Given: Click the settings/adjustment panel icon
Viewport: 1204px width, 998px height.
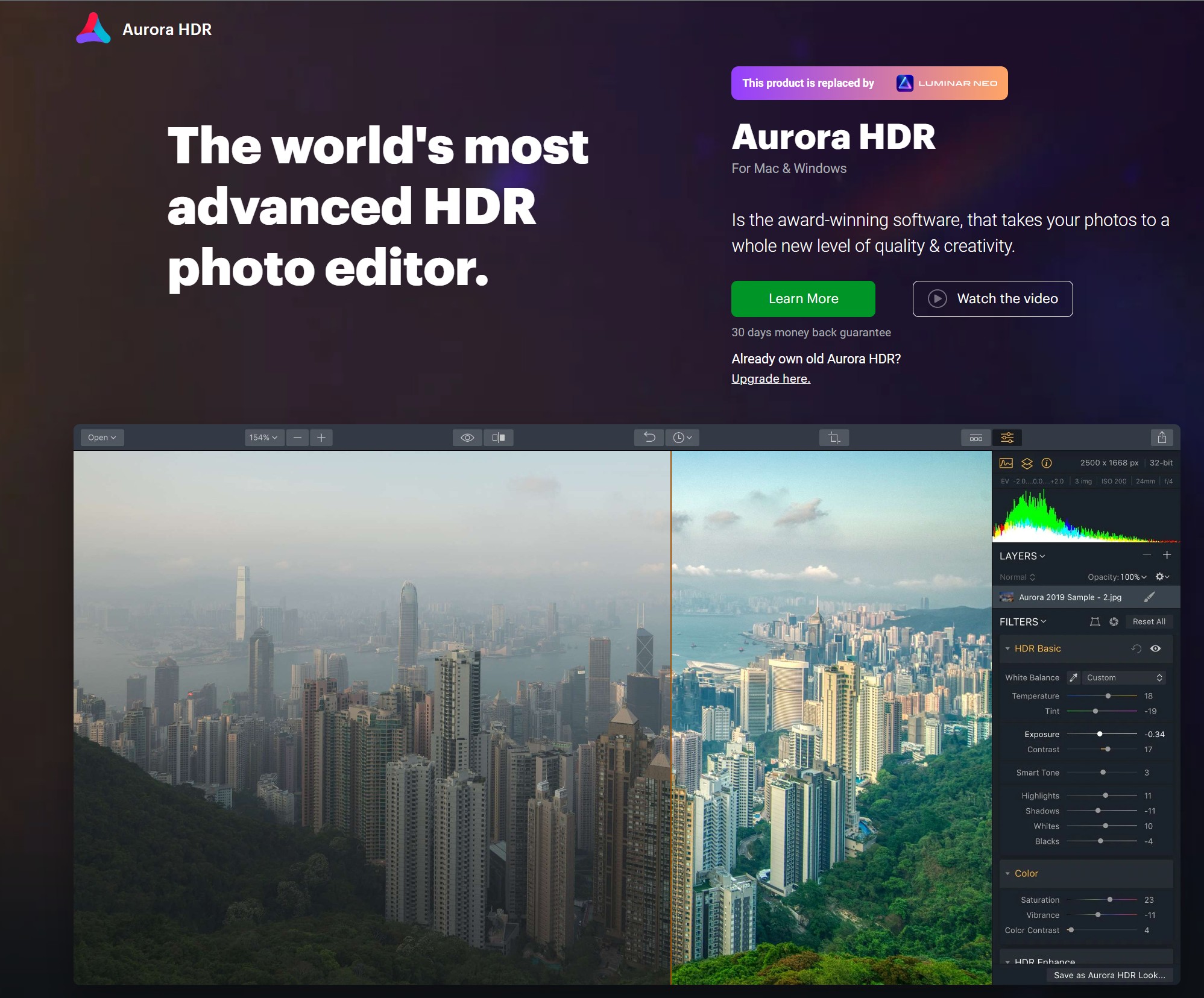Looking at the screenshot, I should point(1005,437).
